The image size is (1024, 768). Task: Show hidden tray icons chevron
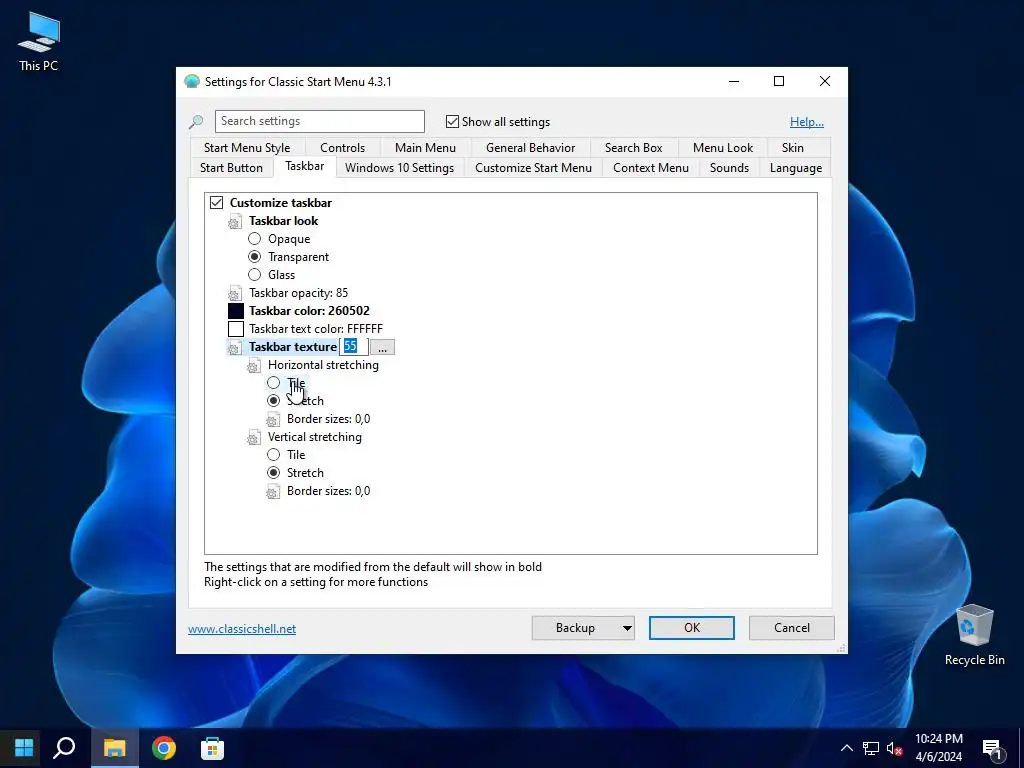coord(846,748)
